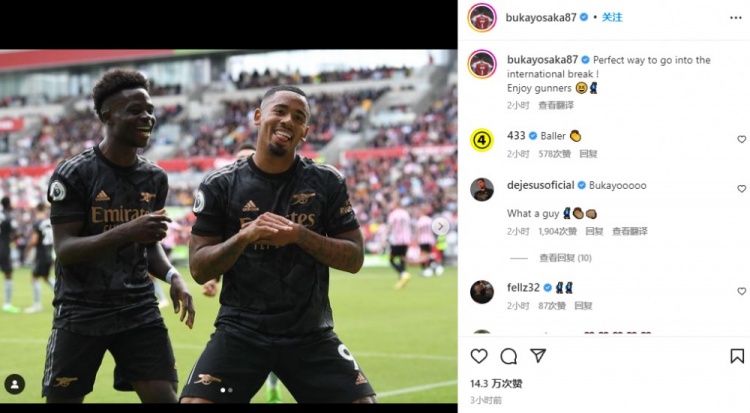Save post with bookmark icon

[737, 356]
